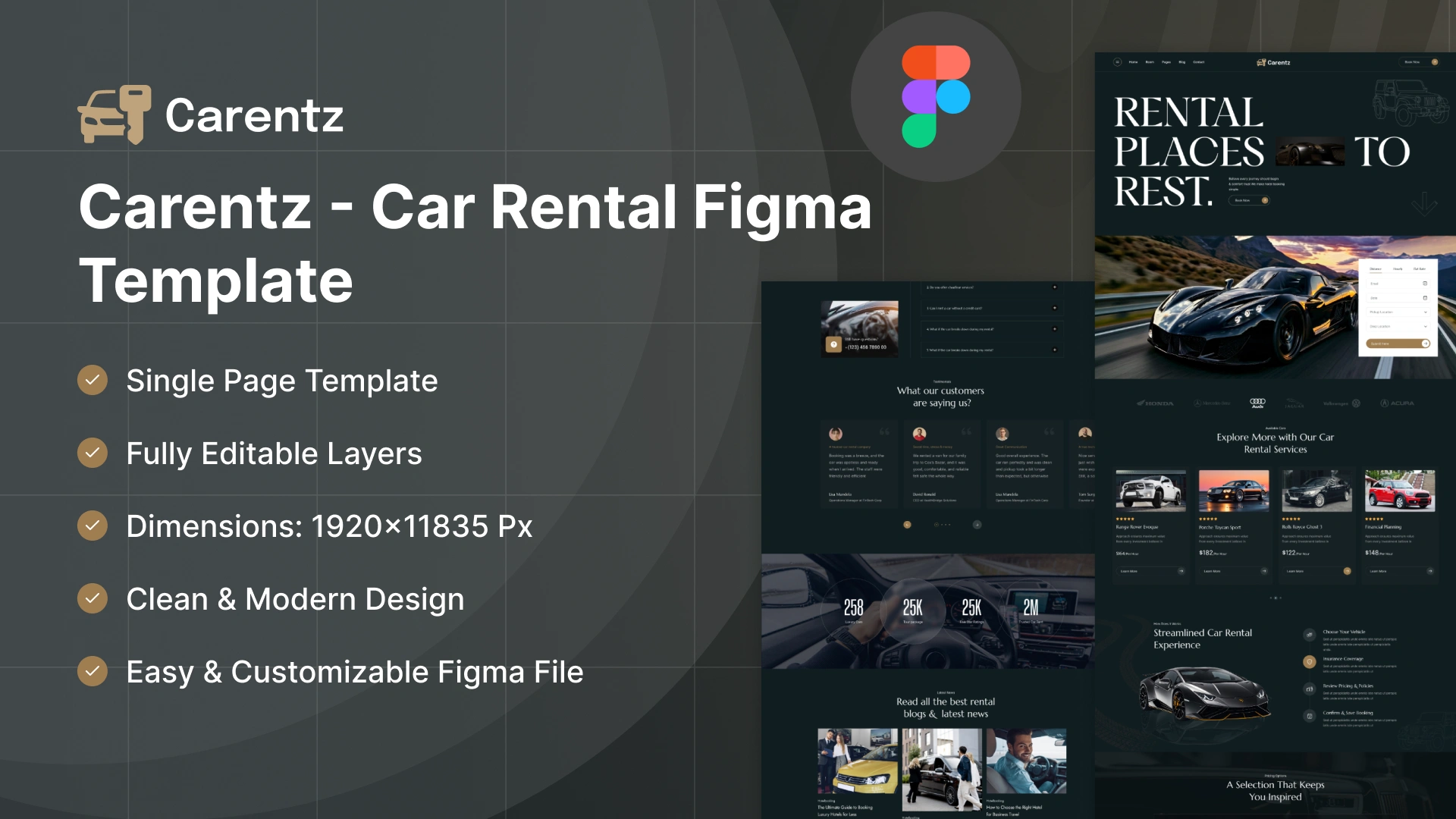The image size is (1456, 819).
Task: Expand the chauffeur service FAQ question
Action: [x=991, y=287]
